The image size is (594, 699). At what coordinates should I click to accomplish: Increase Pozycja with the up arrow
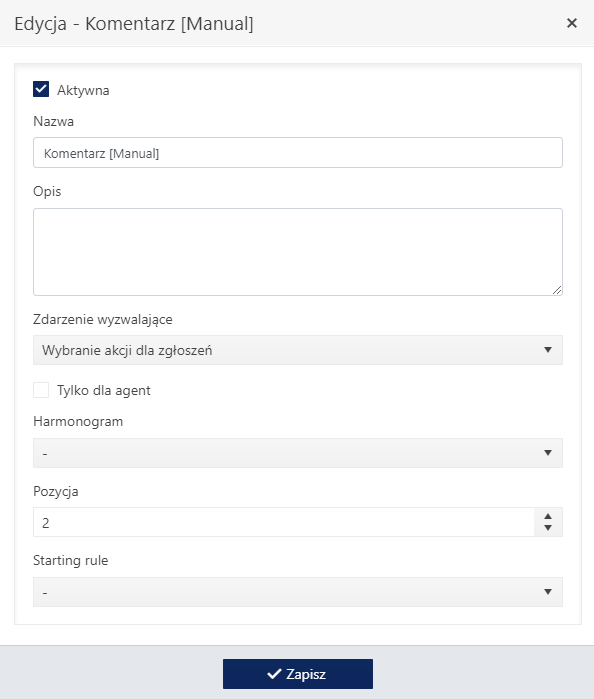click(548, 516)
